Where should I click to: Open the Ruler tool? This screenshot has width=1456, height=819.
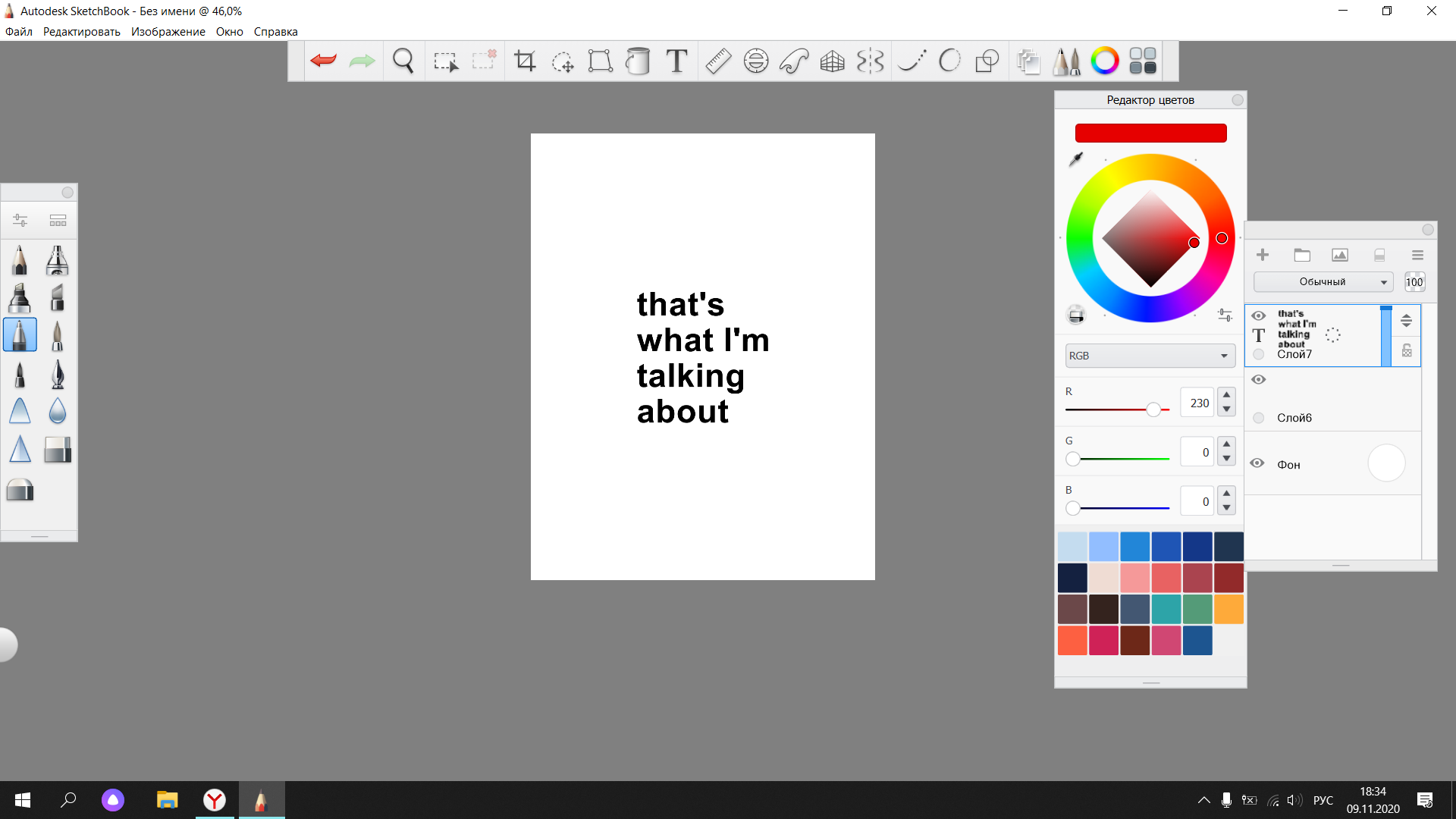pyautogui.click(x=717, y=61)
